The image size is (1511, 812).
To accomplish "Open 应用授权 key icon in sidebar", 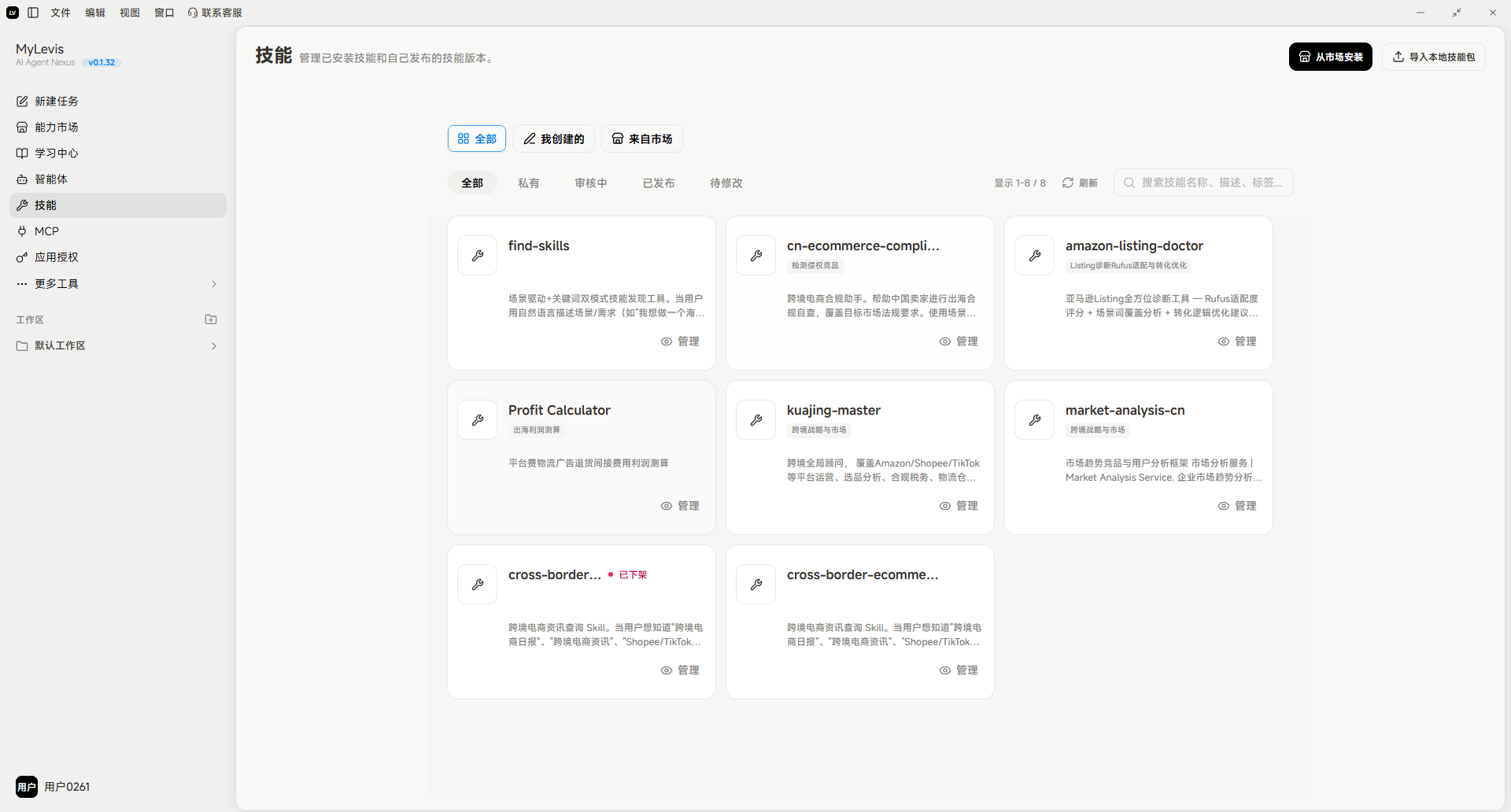I will pyautogui.click(x=22, y=257).
